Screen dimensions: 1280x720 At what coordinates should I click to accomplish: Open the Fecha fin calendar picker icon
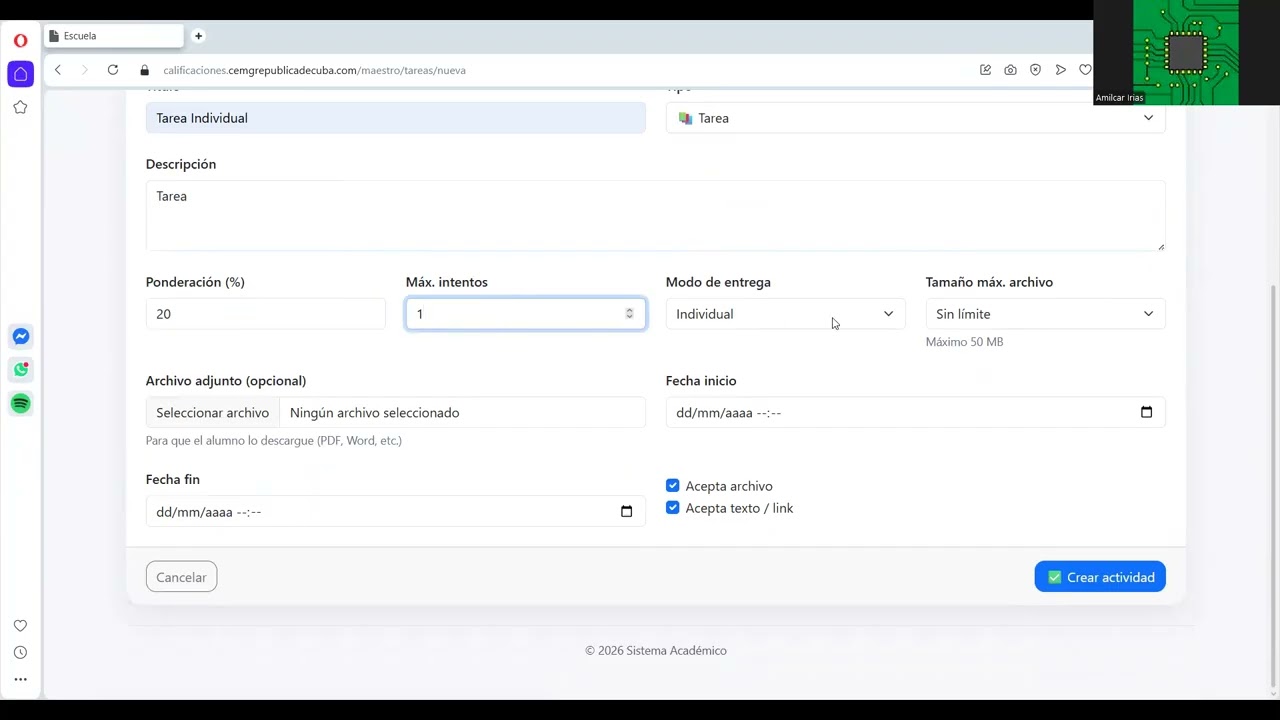(626, 511)
